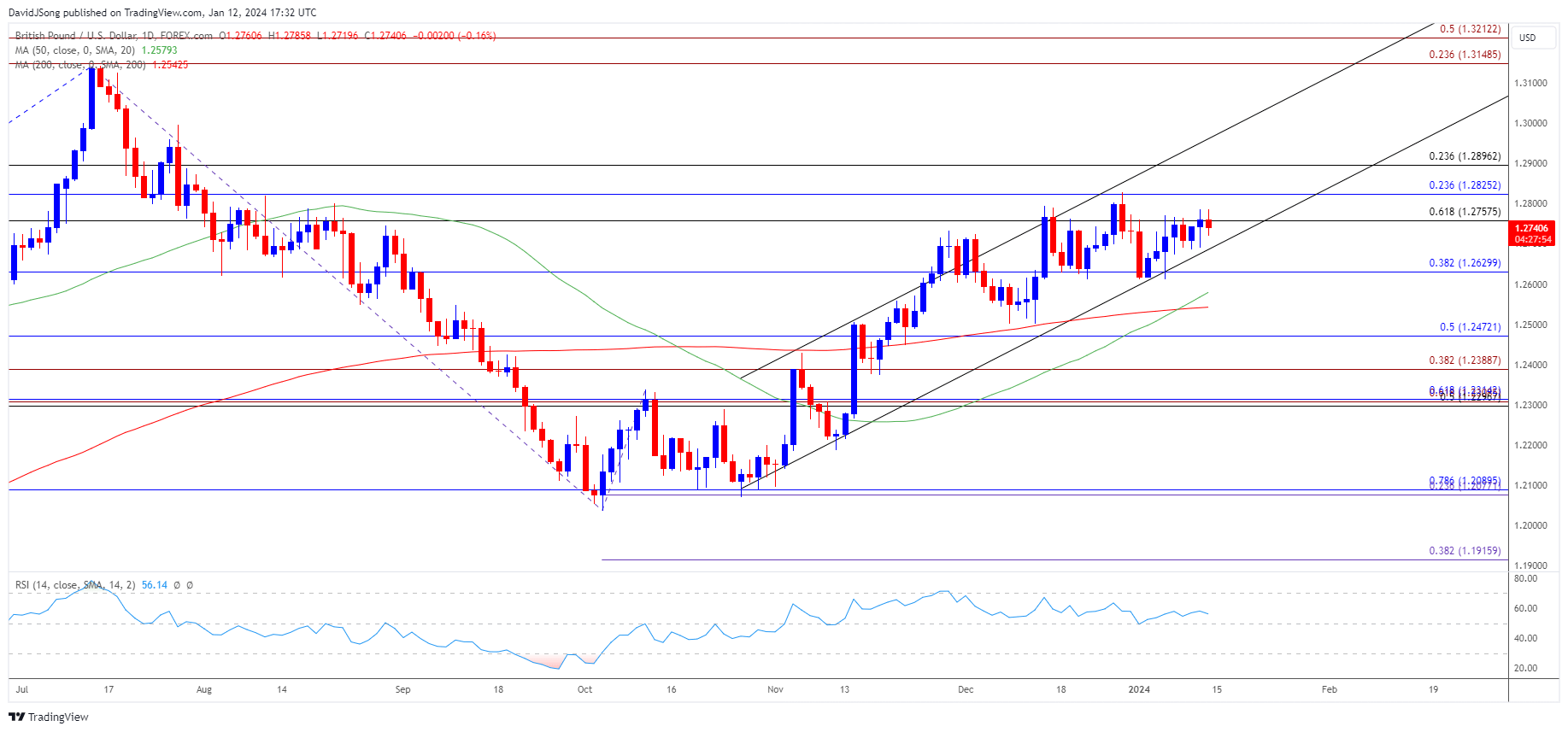Viewport: 1568px width, 732px height.
Task: Click the 2024 date on time axis
Action: pyautogui.click(x=1139, y=689)
